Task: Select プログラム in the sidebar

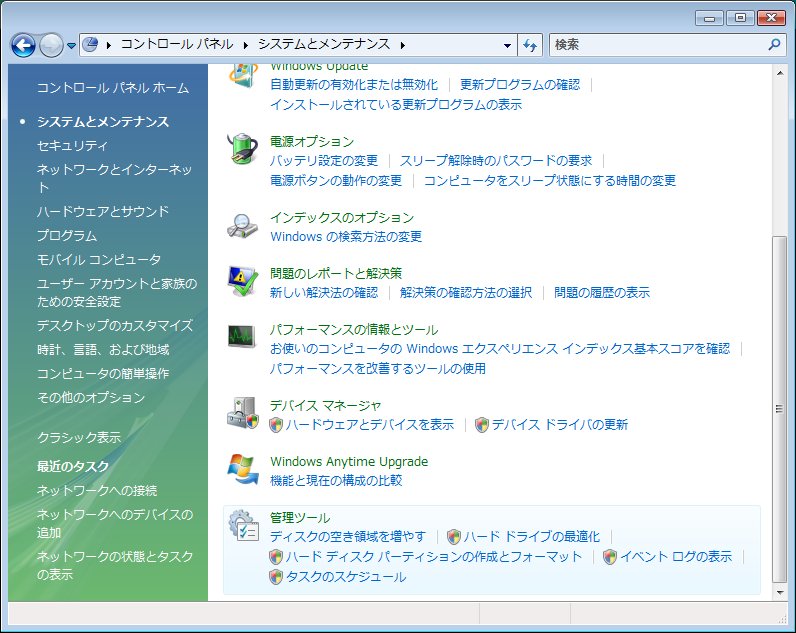Action: [x=67, y=236]
